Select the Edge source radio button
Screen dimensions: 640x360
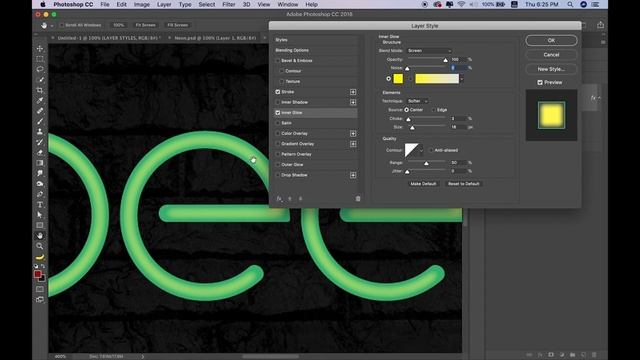coord(433,110)
